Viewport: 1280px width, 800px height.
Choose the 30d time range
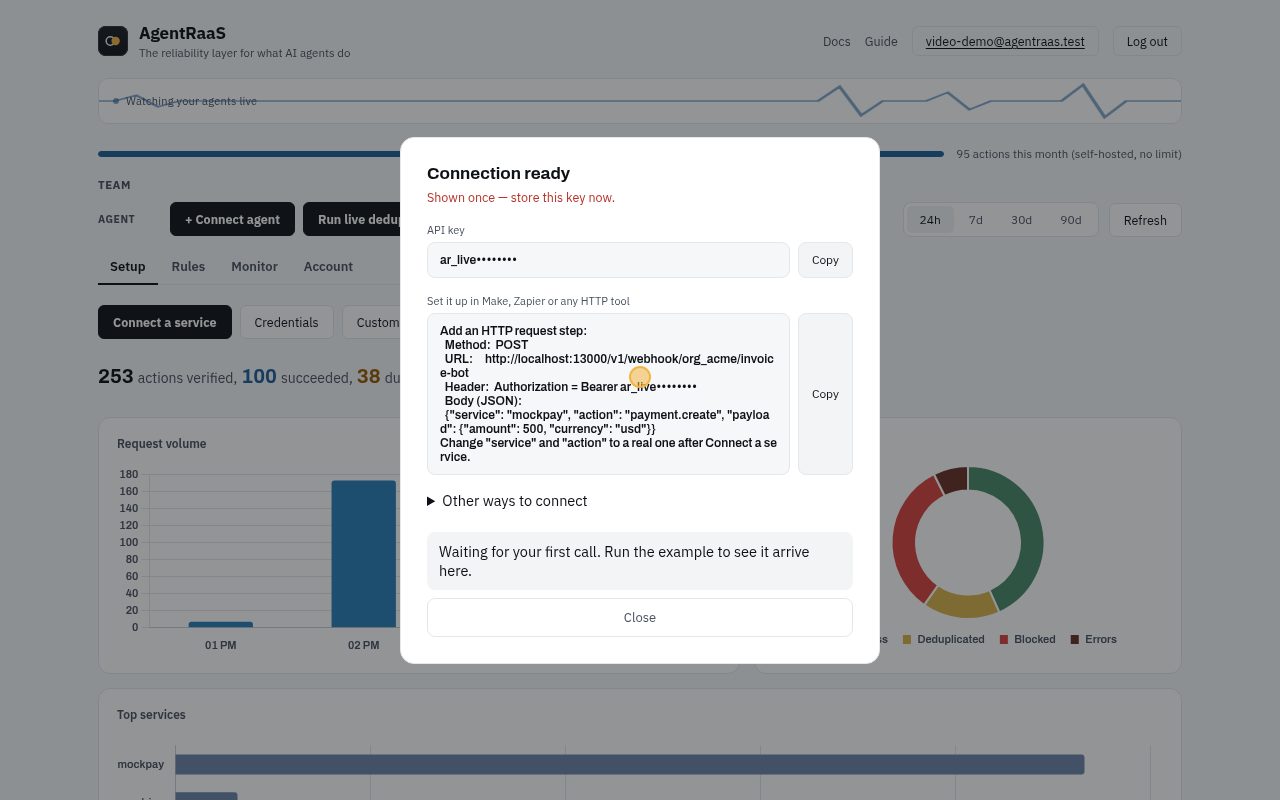1021,220
